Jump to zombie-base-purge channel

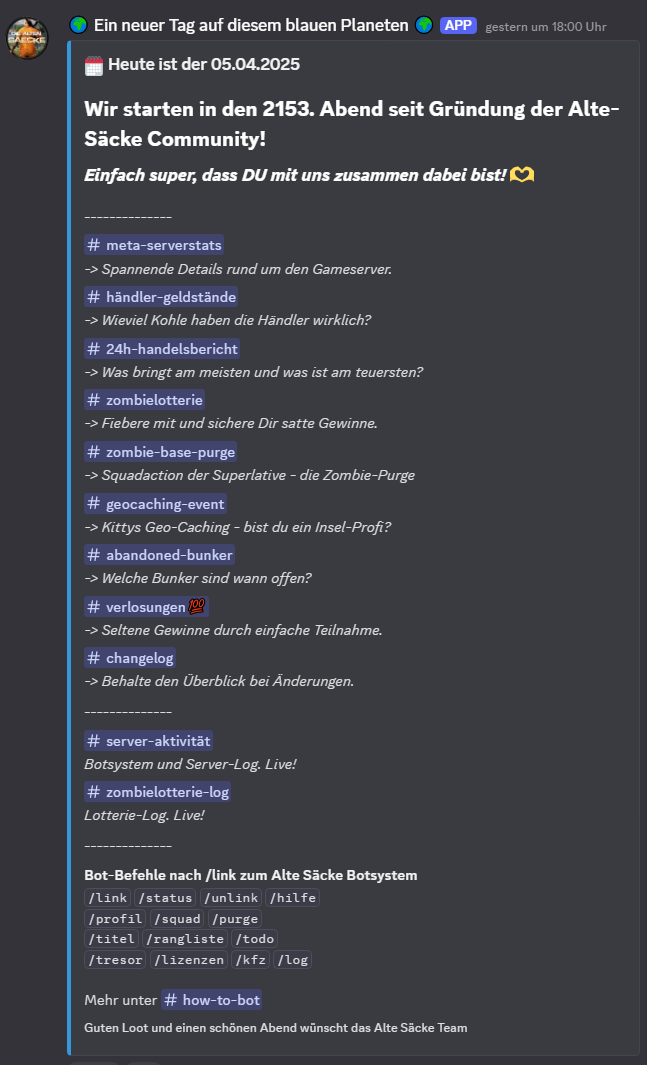[161, 452]
